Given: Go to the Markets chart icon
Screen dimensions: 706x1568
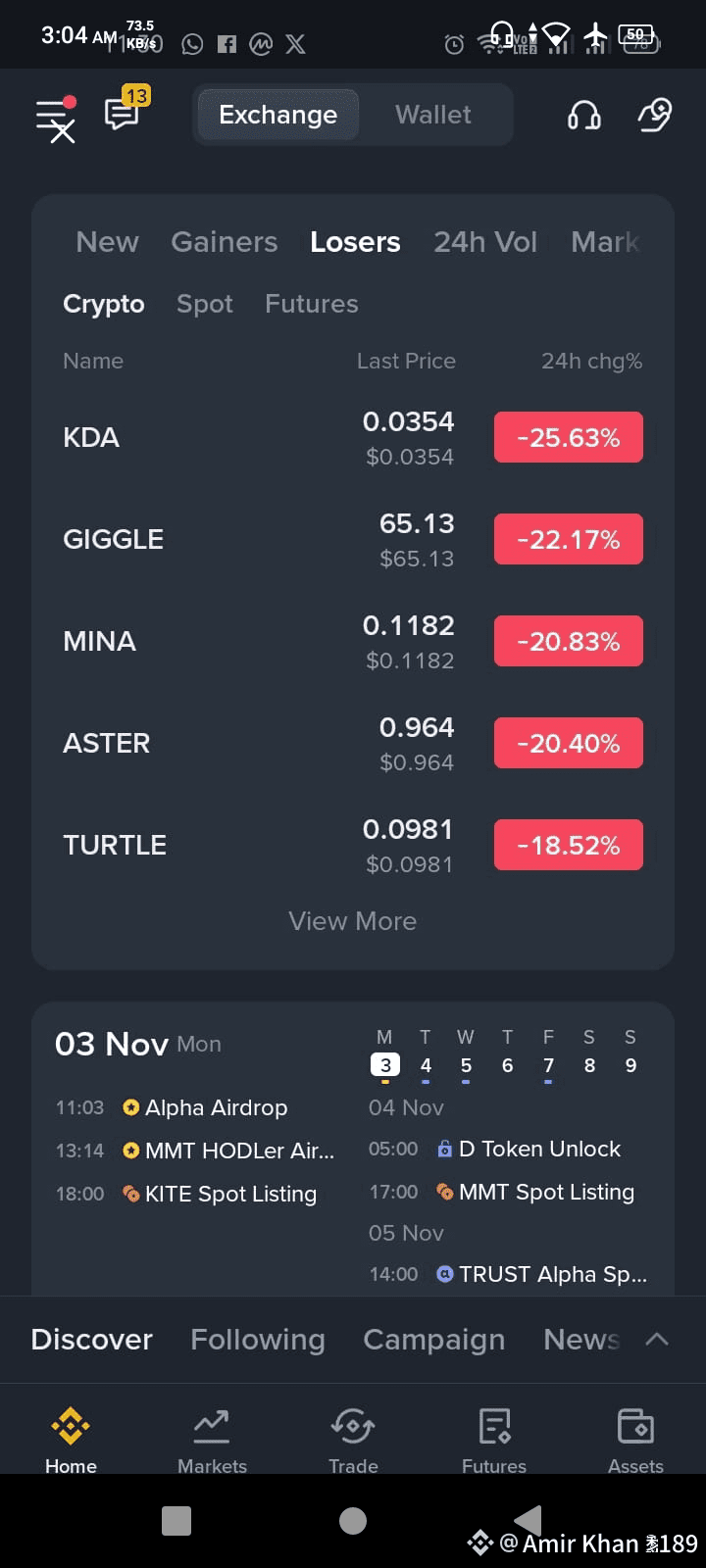Looking at the screenshot, I should coord(212,1427).
